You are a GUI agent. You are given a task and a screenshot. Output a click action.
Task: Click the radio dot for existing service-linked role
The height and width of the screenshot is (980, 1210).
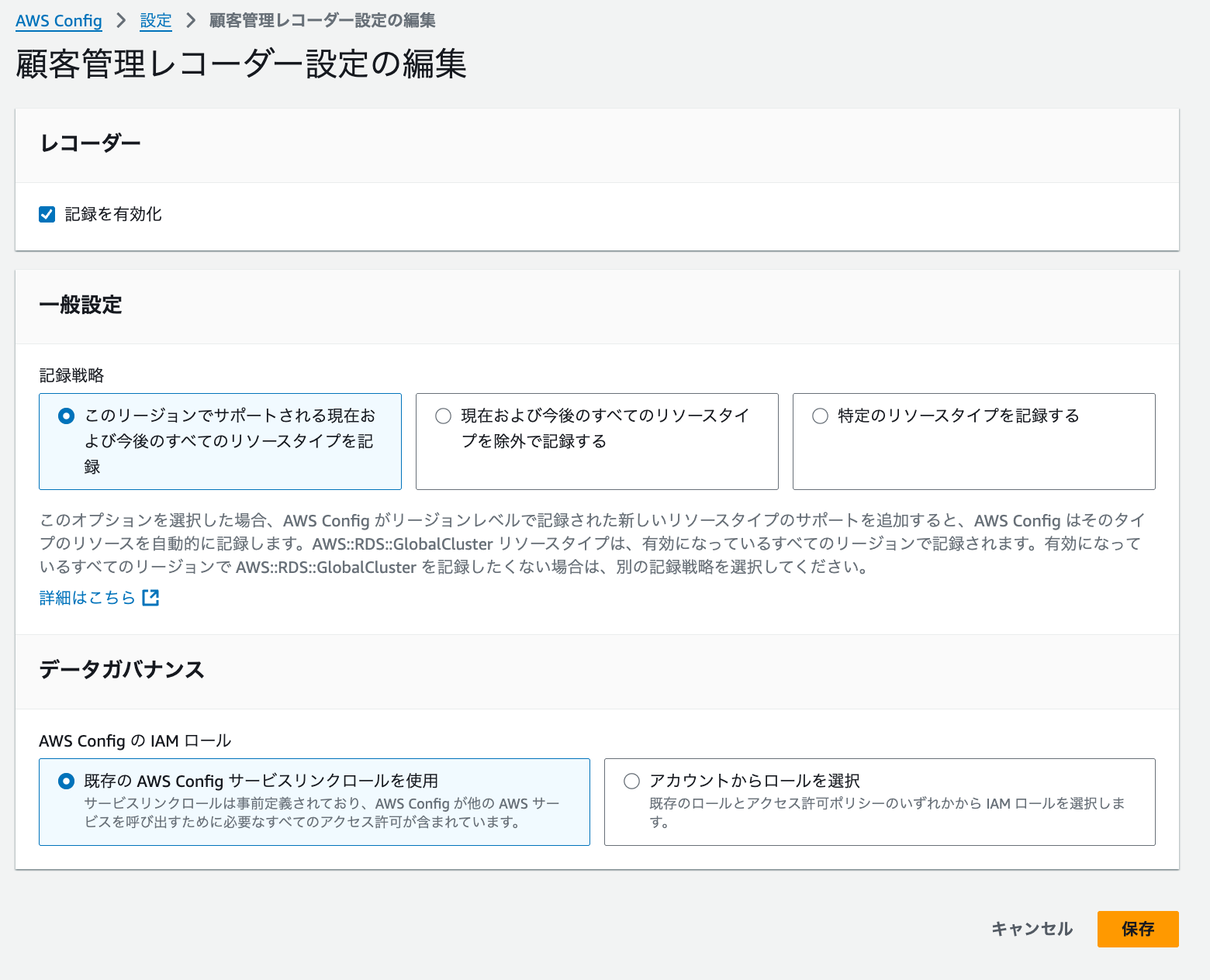(65, 782)
